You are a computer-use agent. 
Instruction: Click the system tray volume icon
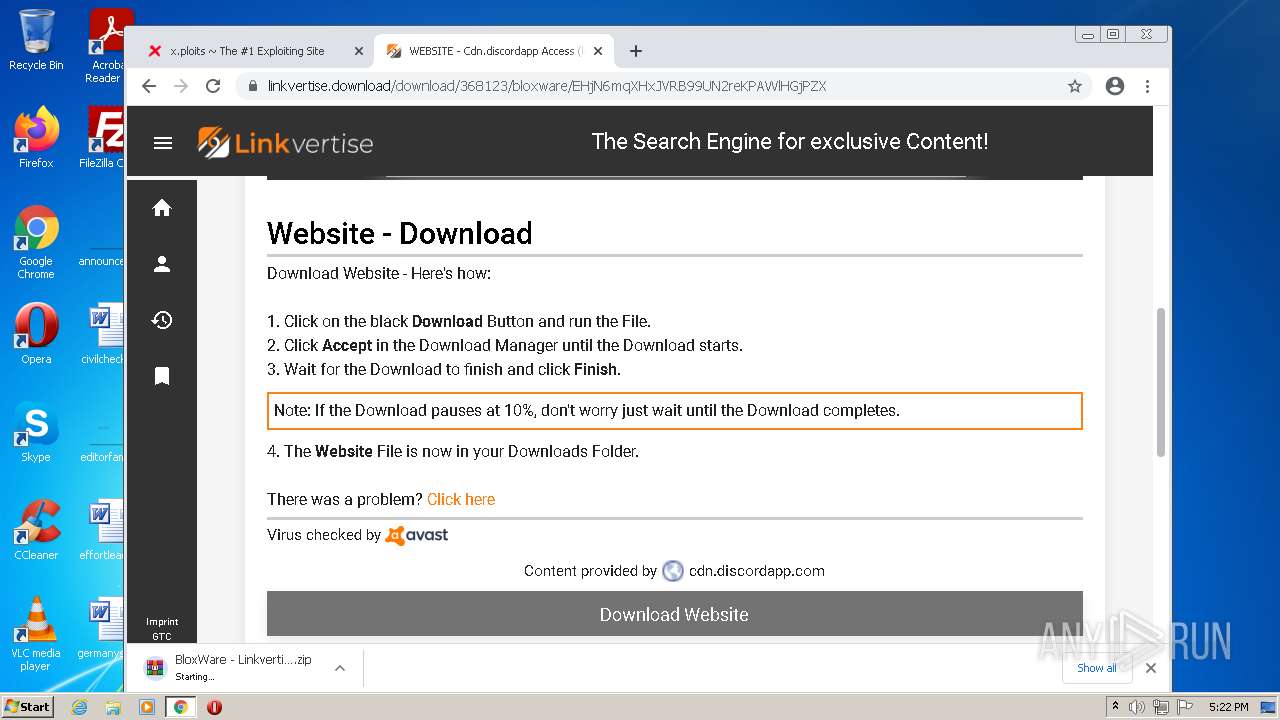(1137, 707)
